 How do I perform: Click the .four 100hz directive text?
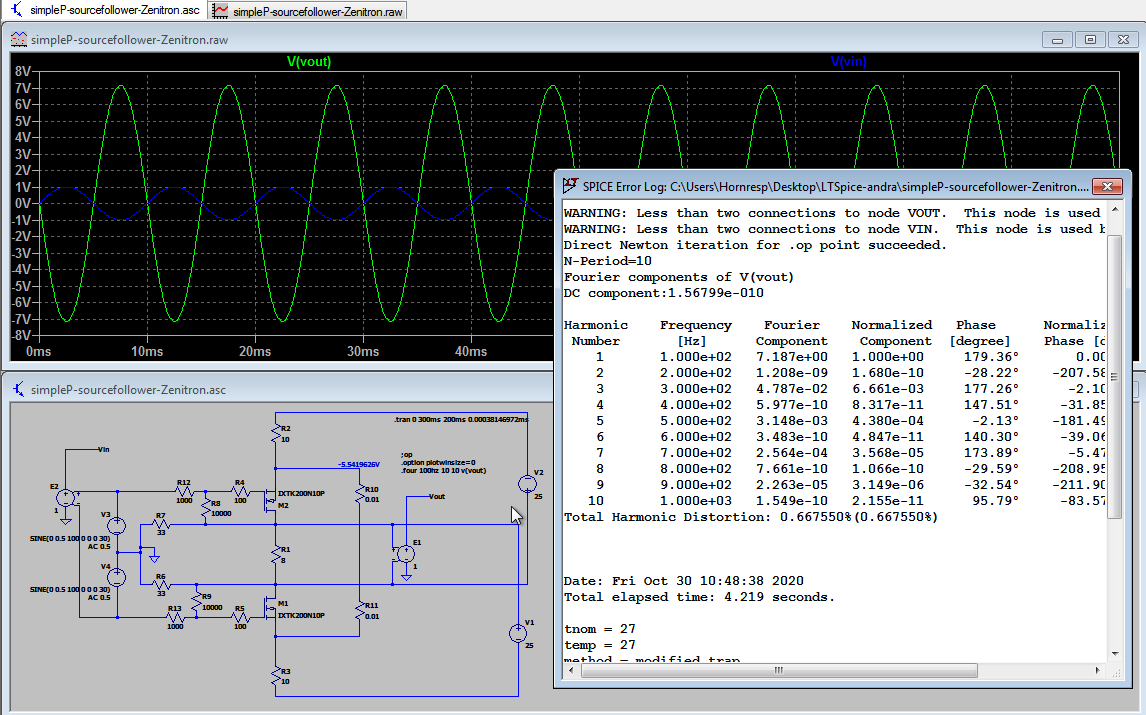tap(443, 471)
